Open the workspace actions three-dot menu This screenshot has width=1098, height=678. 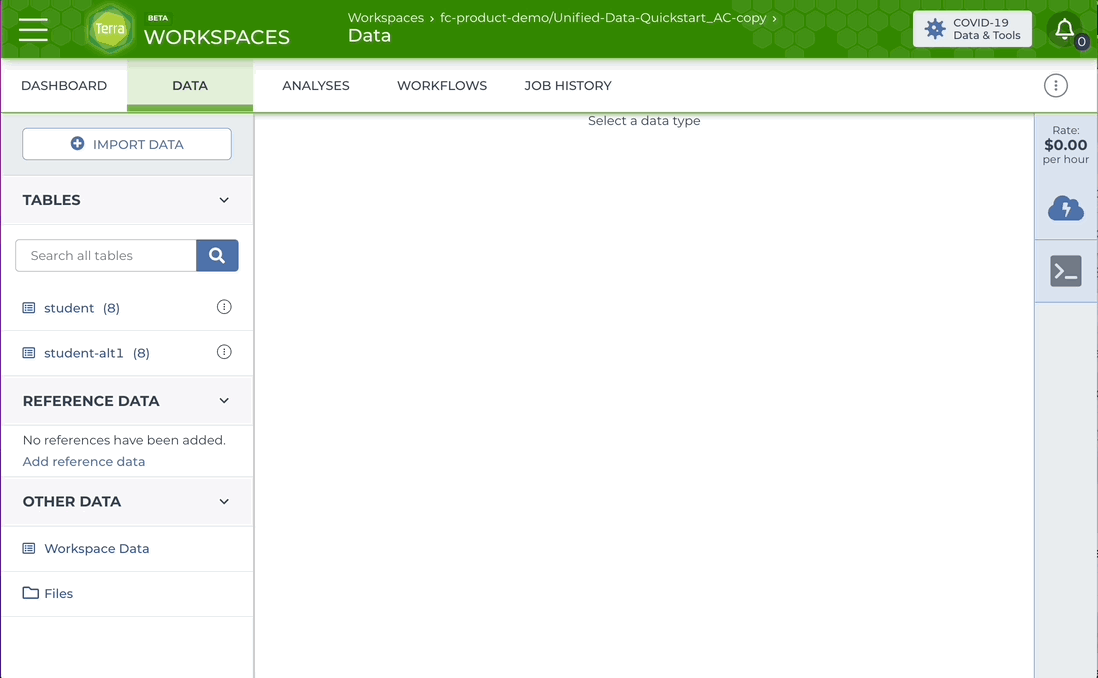1056,85
